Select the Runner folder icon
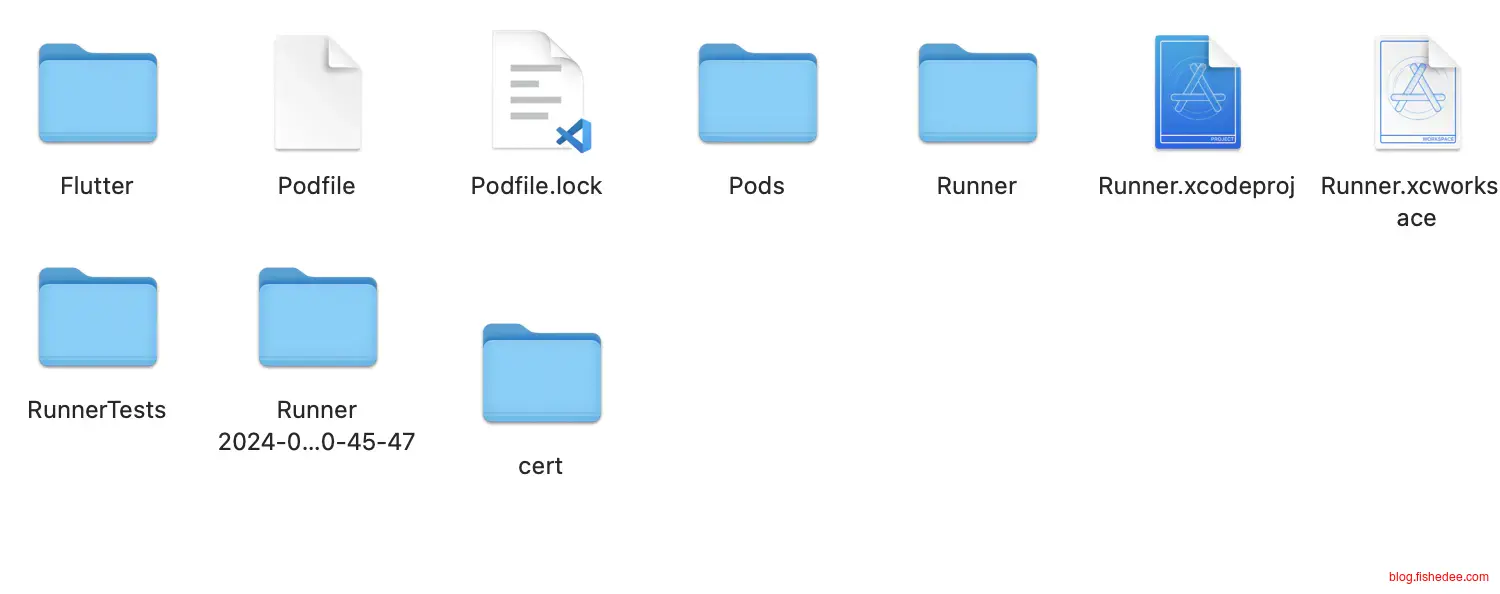Screen dimensions: 1500x594 click(977, 93)
